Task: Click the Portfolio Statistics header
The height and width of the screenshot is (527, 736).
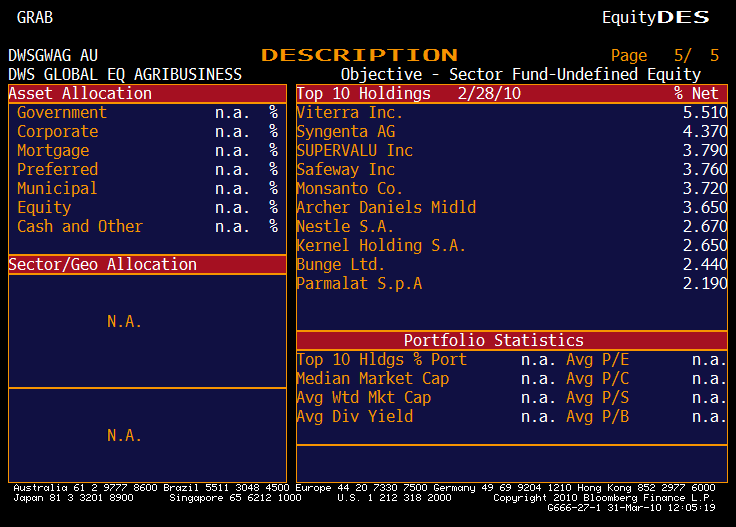Action: [512, 340]
